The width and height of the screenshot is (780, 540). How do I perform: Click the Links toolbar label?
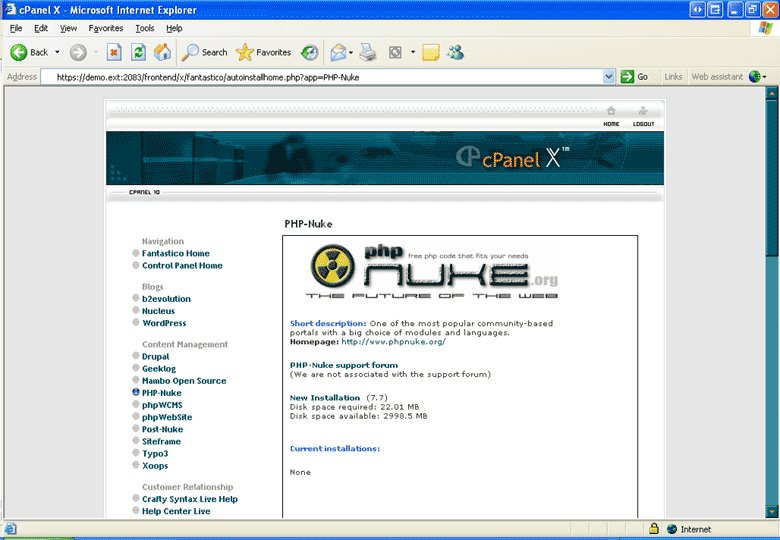[x=673, y=77]
